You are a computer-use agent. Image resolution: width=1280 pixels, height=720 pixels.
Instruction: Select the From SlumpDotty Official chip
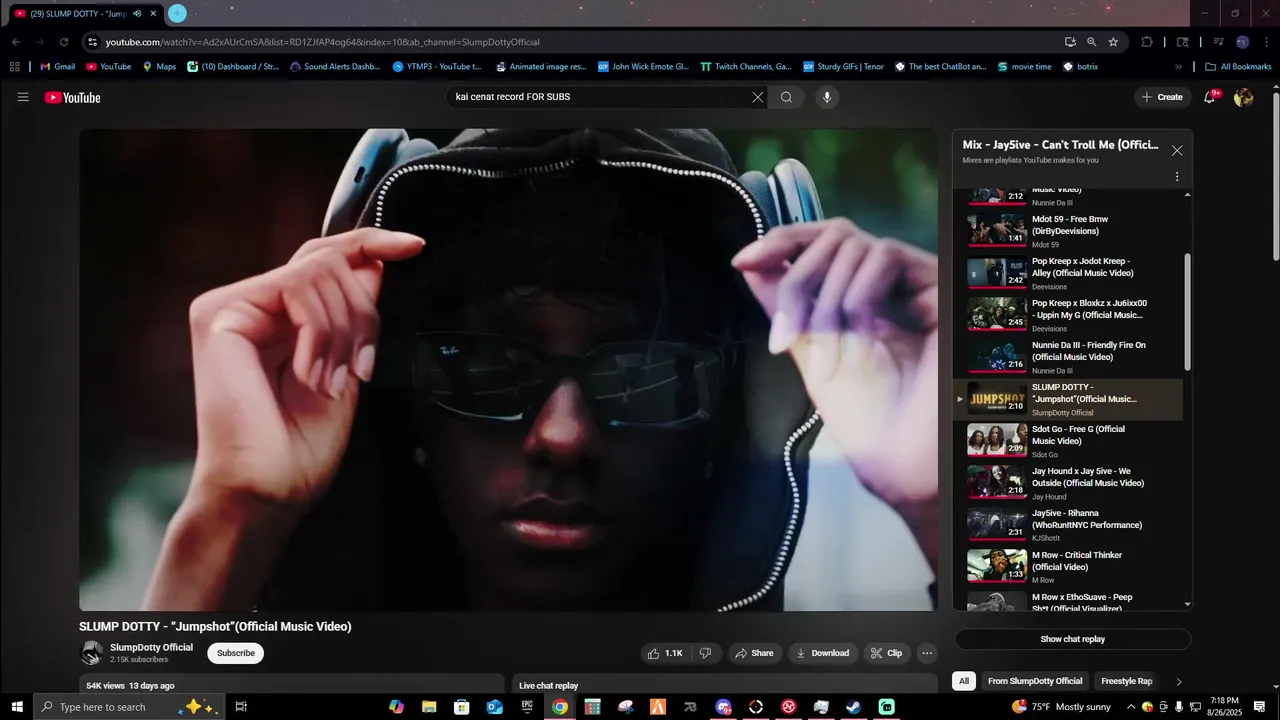click(x=1035, y=681)
